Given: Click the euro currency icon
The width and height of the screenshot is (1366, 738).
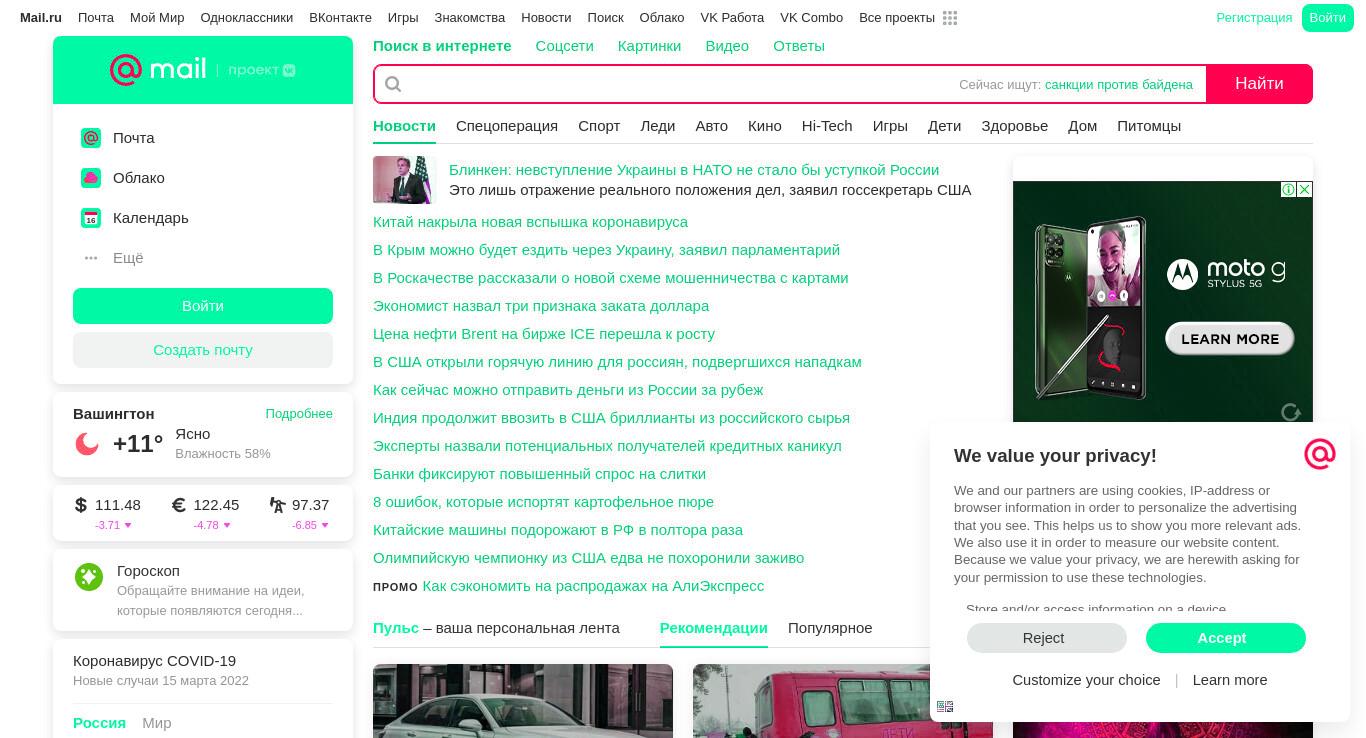Looking at the screenshot, I should 179,505.
